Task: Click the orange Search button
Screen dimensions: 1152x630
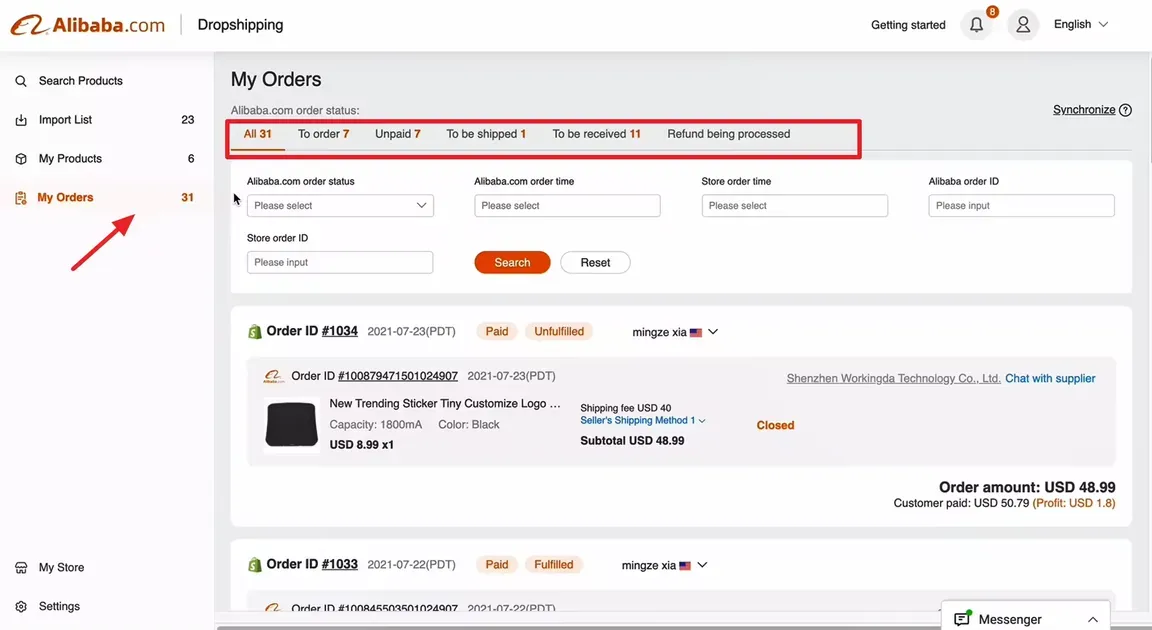Action: pos(512,262)
